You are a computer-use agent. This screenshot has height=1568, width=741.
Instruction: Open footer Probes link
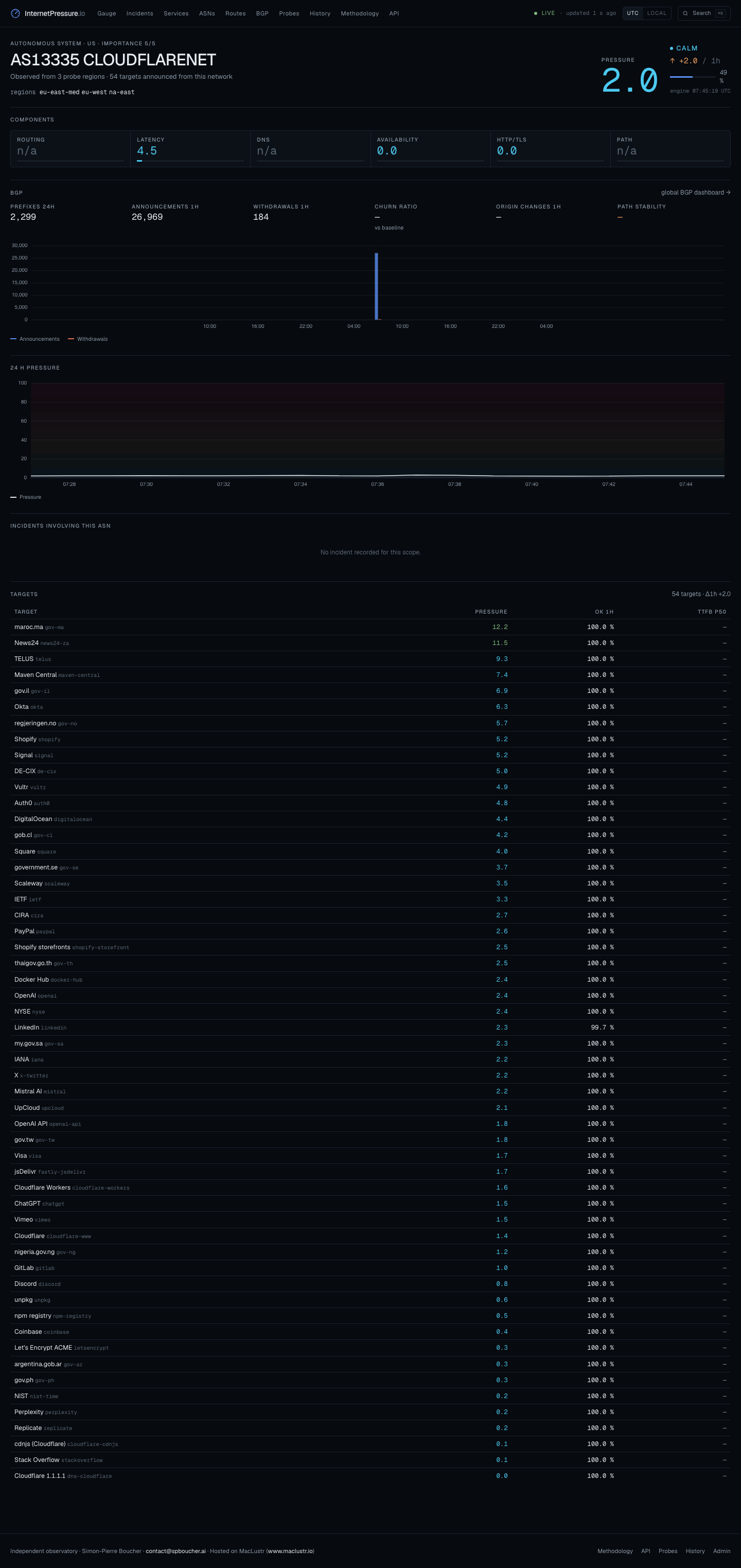pos(668,1551)
